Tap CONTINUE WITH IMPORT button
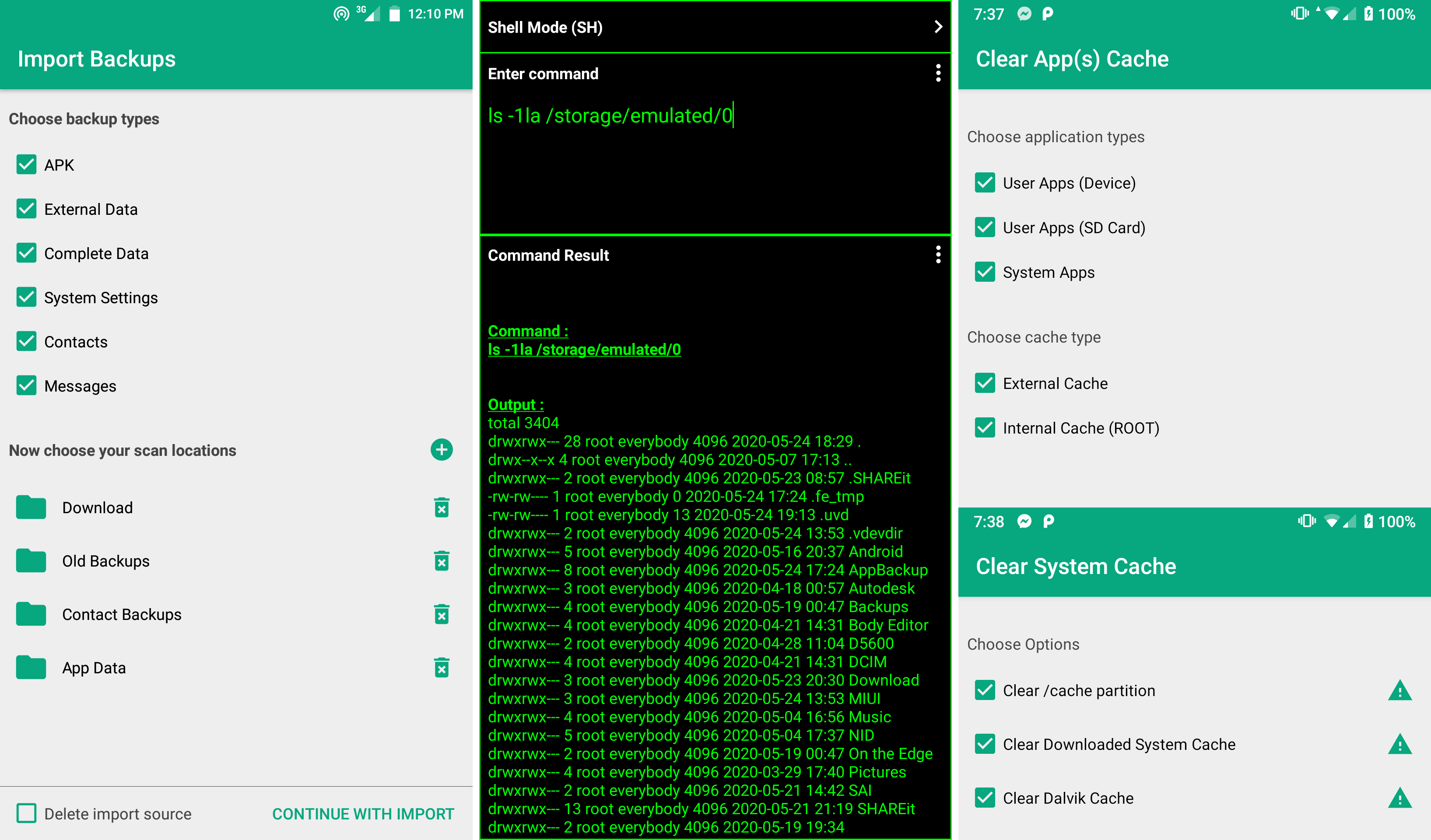The width and height of the screenshot is (1431, 840). [363, 814]
